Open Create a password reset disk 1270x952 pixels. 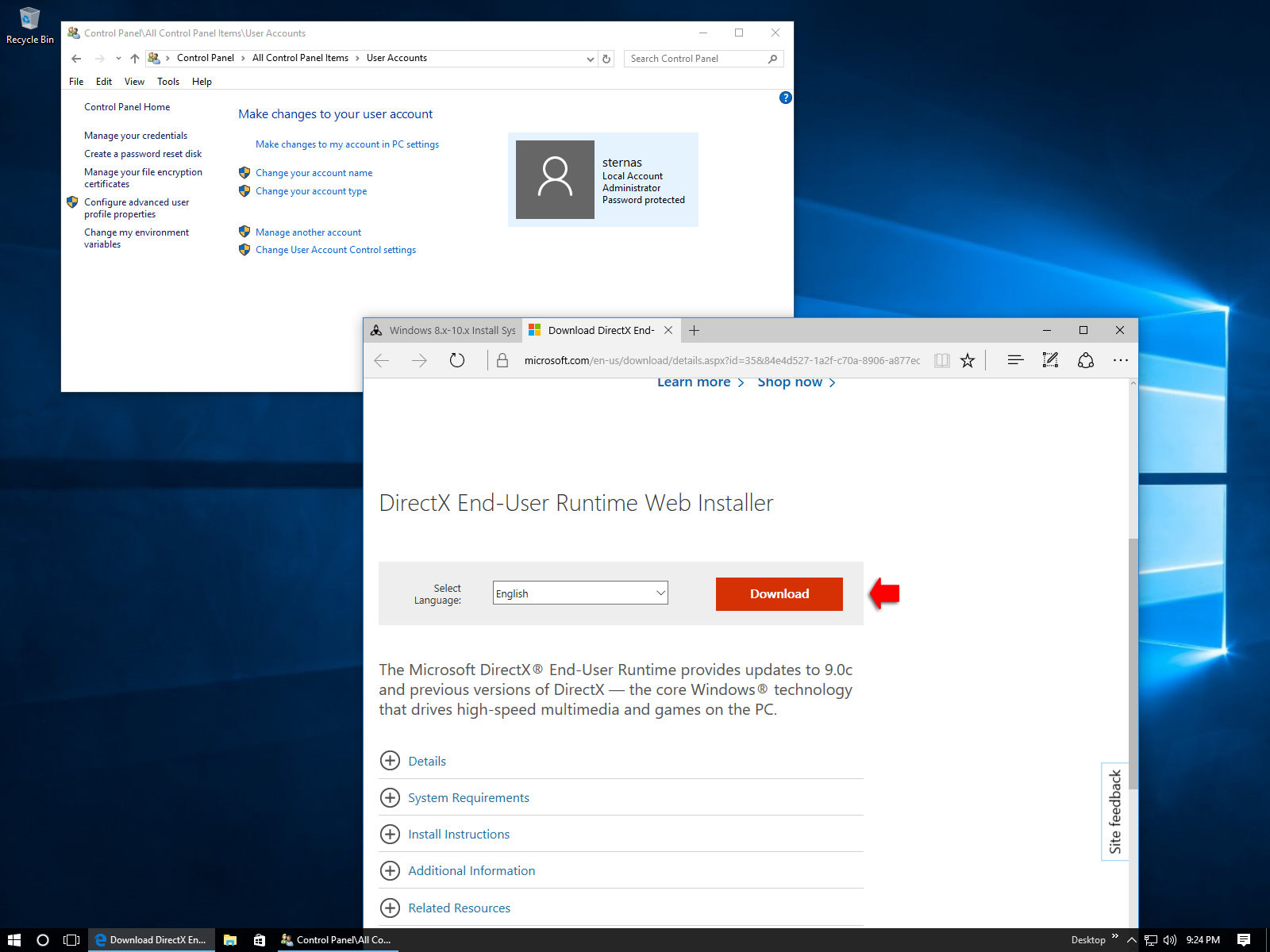[x=143, y=154]
